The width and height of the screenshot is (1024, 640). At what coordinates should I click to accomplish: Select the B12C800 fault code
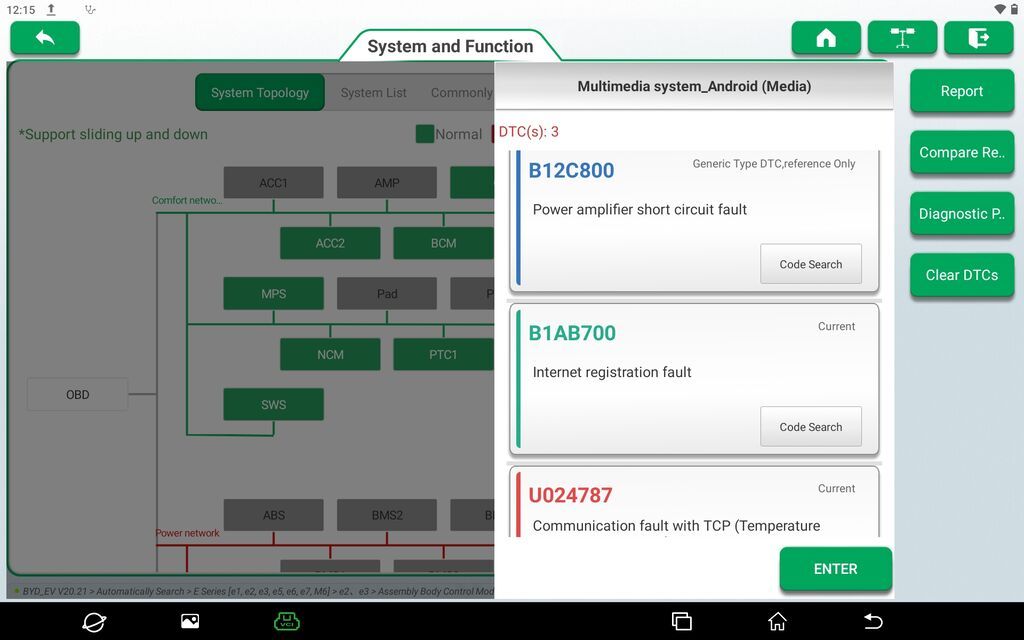pos(571,170)
